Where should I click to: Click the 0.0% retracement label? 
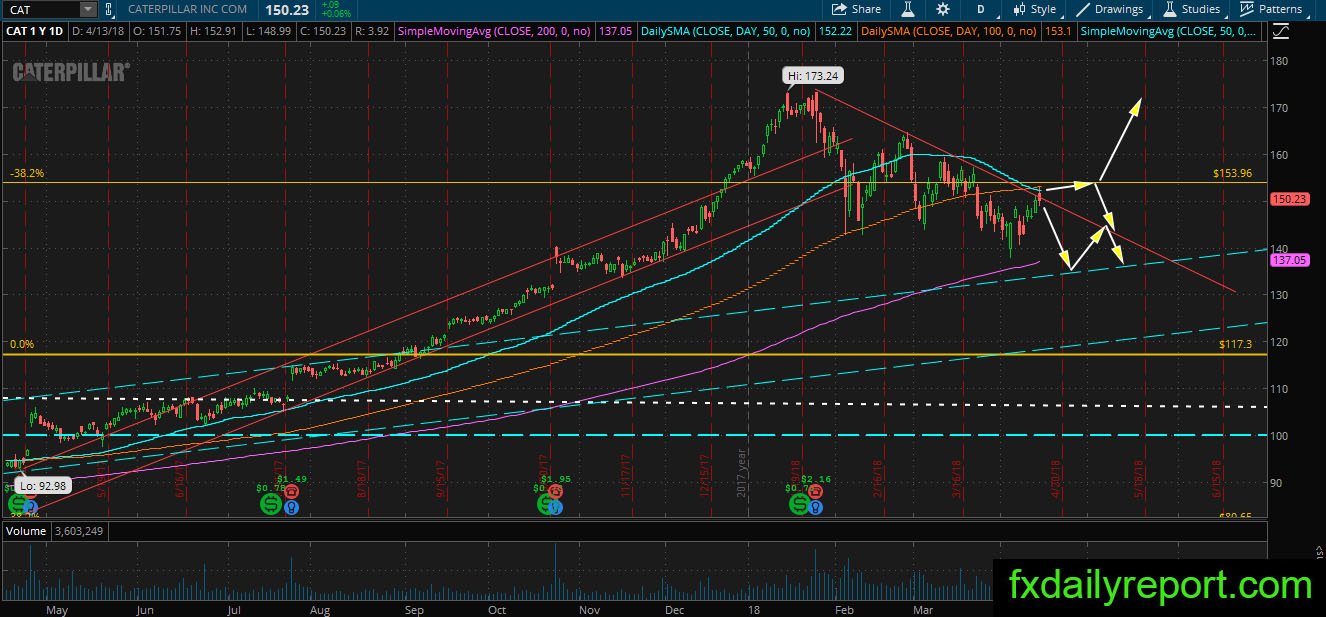pyautogui.click(x=22, y=344)
